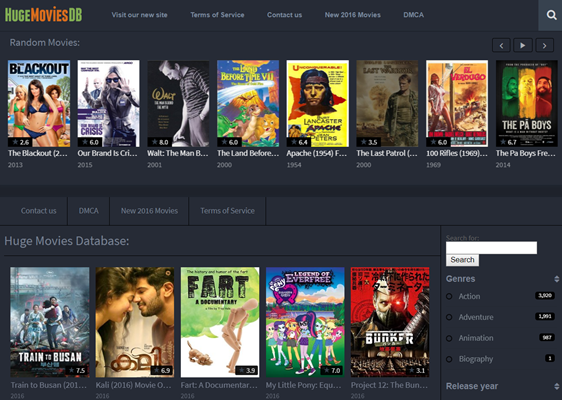The height and width of the screenshot is (400, 562).
Task: Open The Land Before Time VII poster
Action: (x=248, y=103)
